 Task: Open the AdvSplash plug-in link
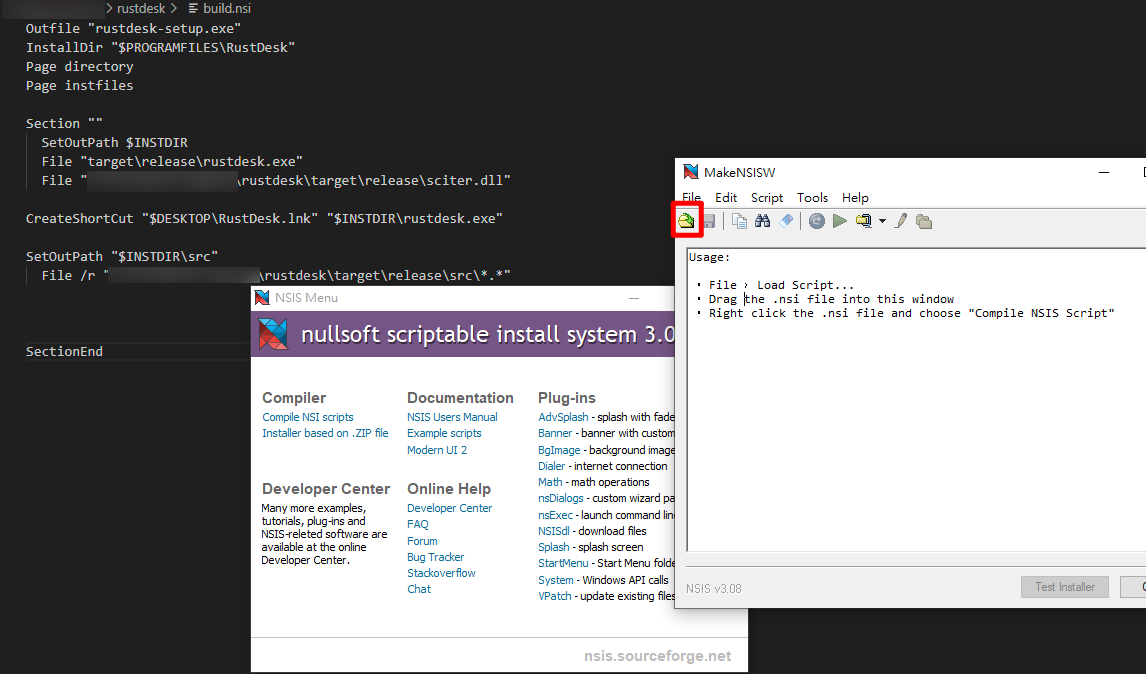563,417
